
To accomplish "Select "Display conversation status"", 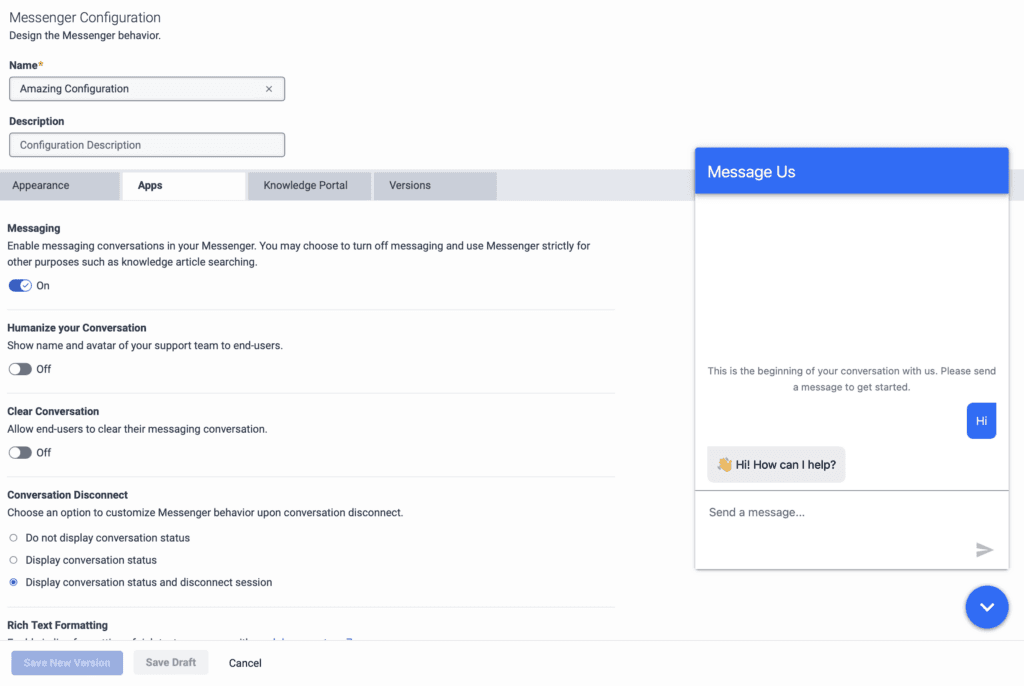I will coord(11,560).
